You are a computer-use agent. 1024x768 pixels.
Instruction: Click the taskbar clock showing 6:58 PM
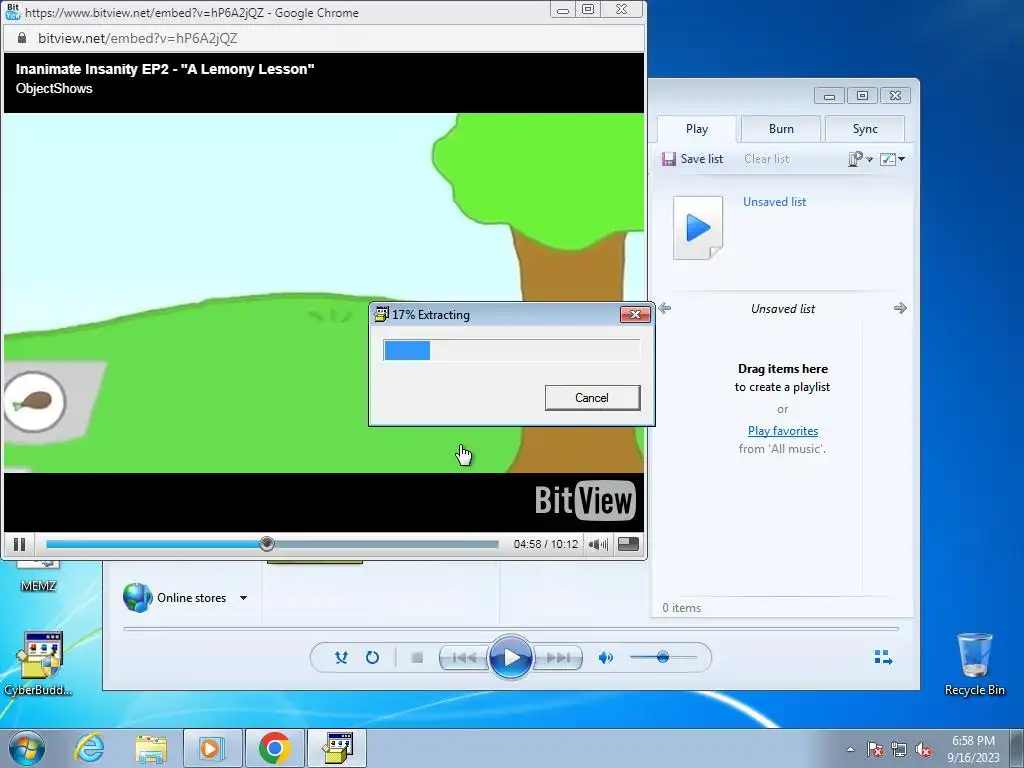[973, 749]
